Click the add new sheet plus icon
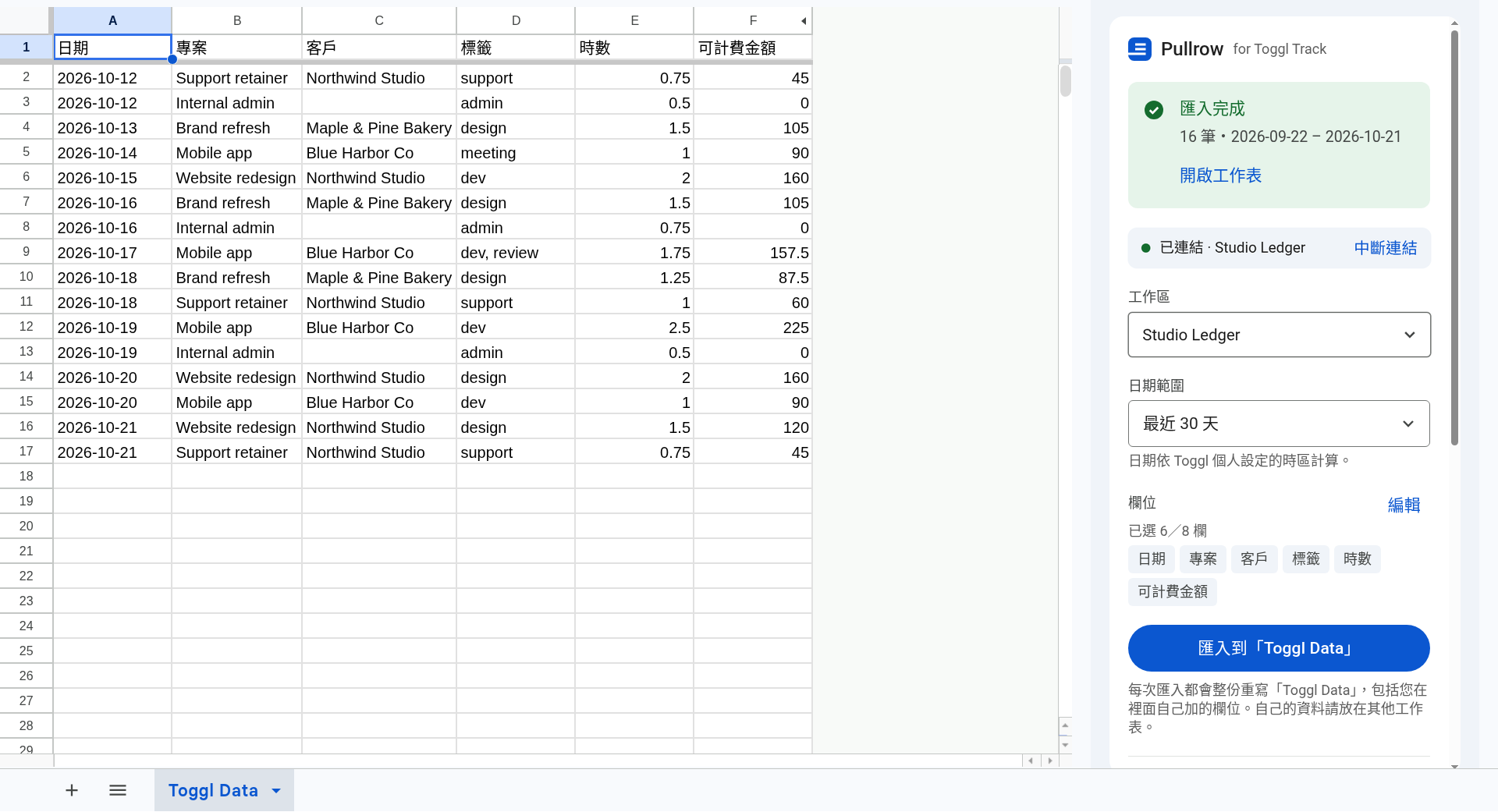The height and width of the screenshot is (812, 1498). click(x=72, y=790)
